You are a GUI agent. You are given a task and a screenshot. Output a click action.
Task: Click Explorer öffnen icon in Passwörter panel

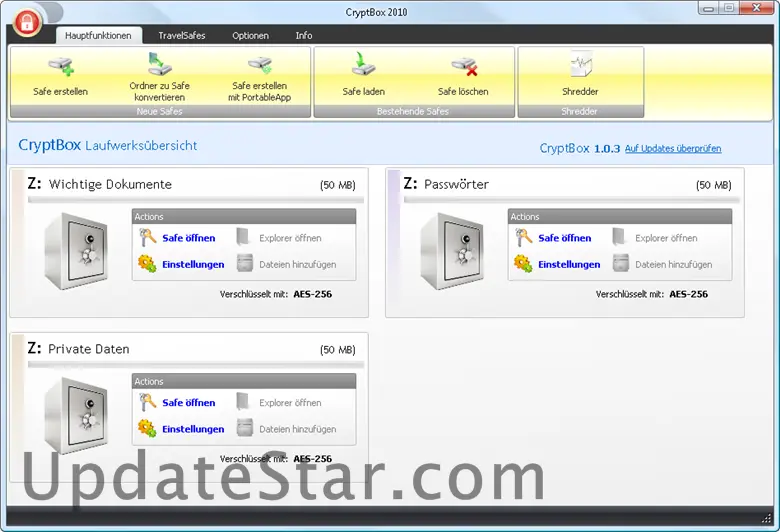[x=619, y=237]
